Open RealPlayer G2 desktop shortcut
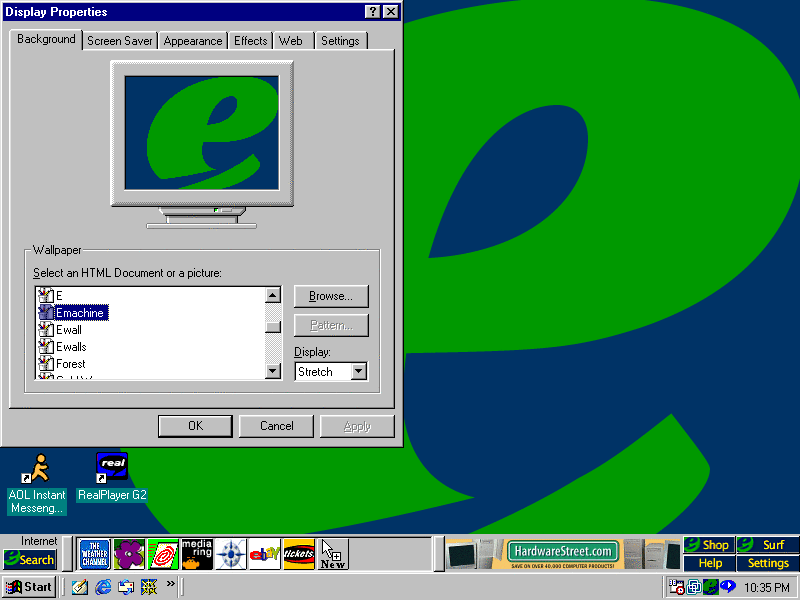This screenshot has height=600, width=800. (111, 469)
